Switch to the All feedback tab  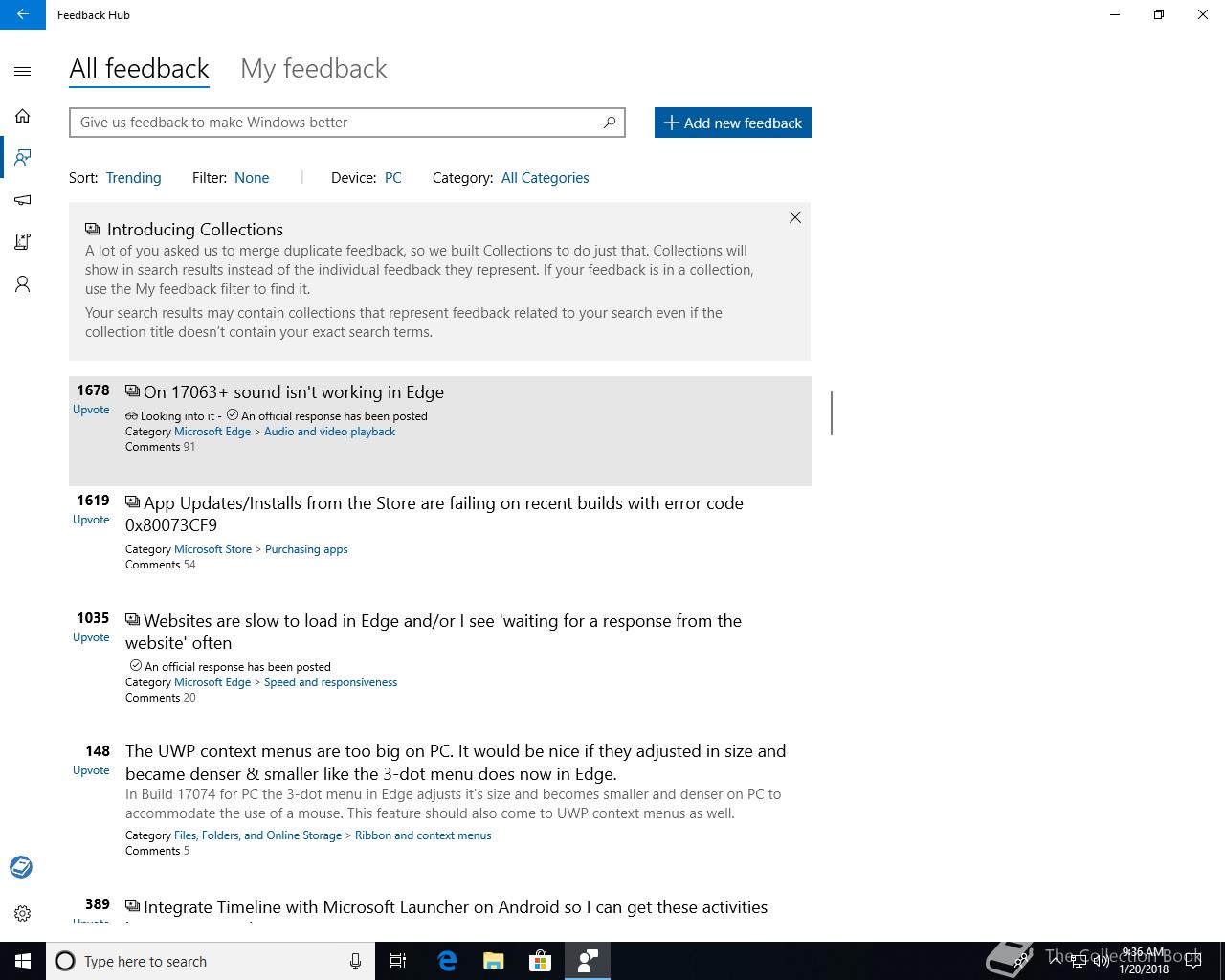click(139, 69)
